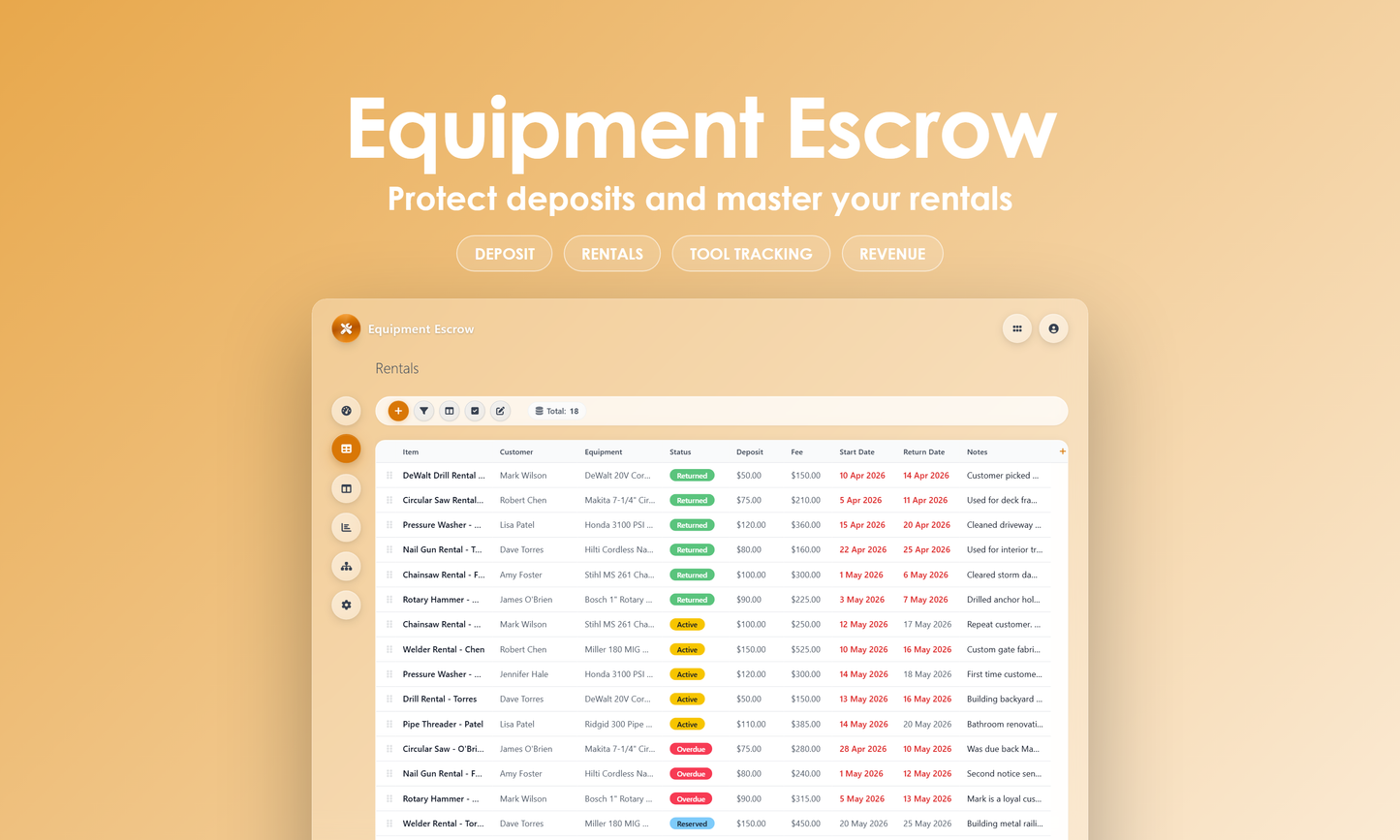Sort by the Start Date column header

click(x=856, y=451)
